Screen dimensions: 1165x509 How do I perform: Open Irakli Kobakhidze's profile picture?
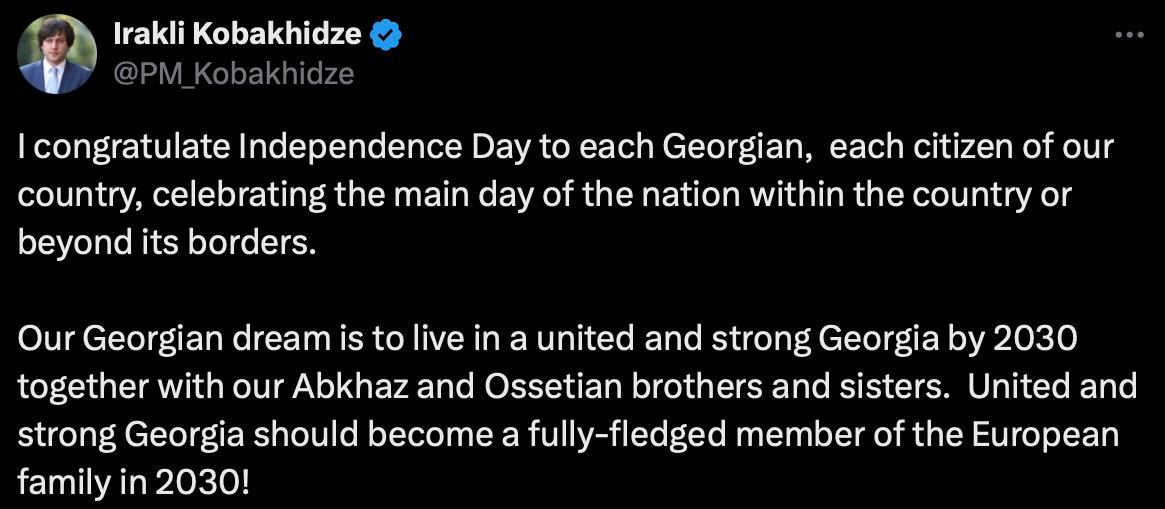point(57,54)
